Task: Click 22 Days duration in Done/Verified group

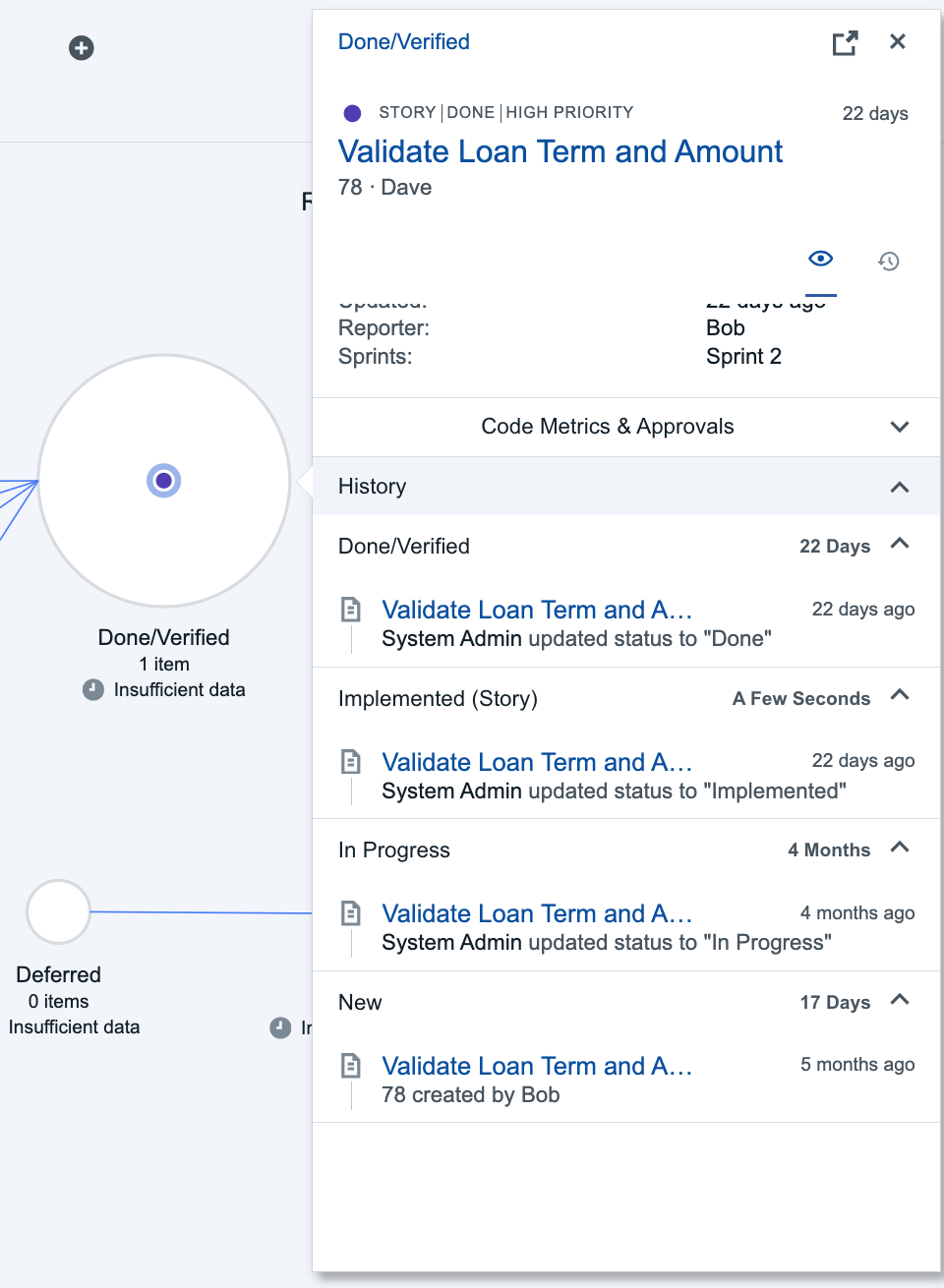Action: click(835, 547)
